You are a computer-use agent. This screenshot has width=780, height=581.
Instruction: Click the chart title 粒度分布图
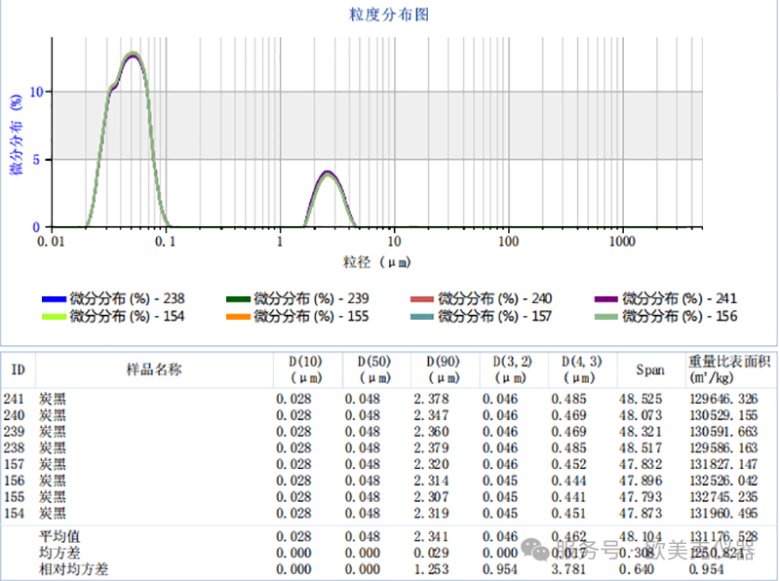(389, 15)
